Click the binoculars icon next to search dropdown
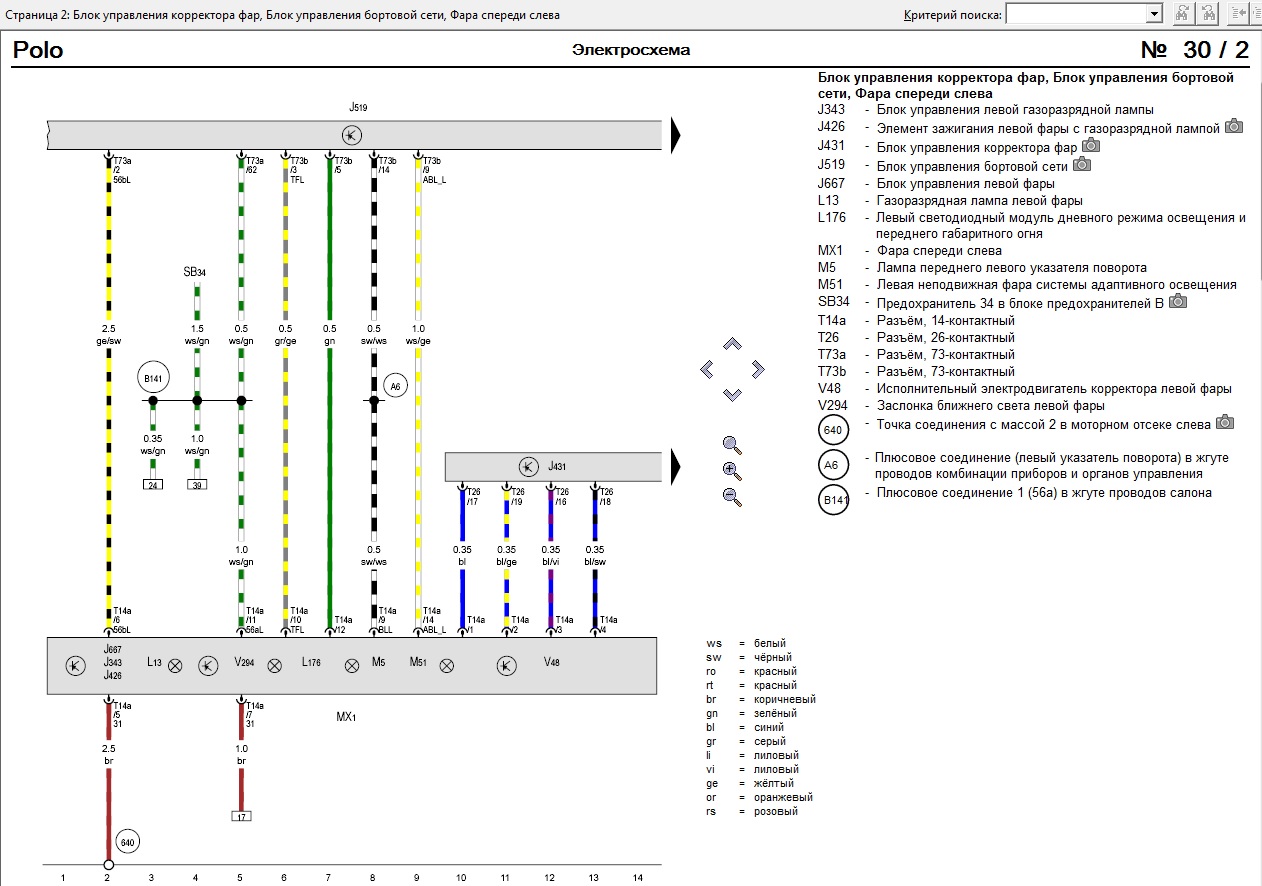Image resolution: width=1262 pixels, height=886 pixels. (1182, 13)
